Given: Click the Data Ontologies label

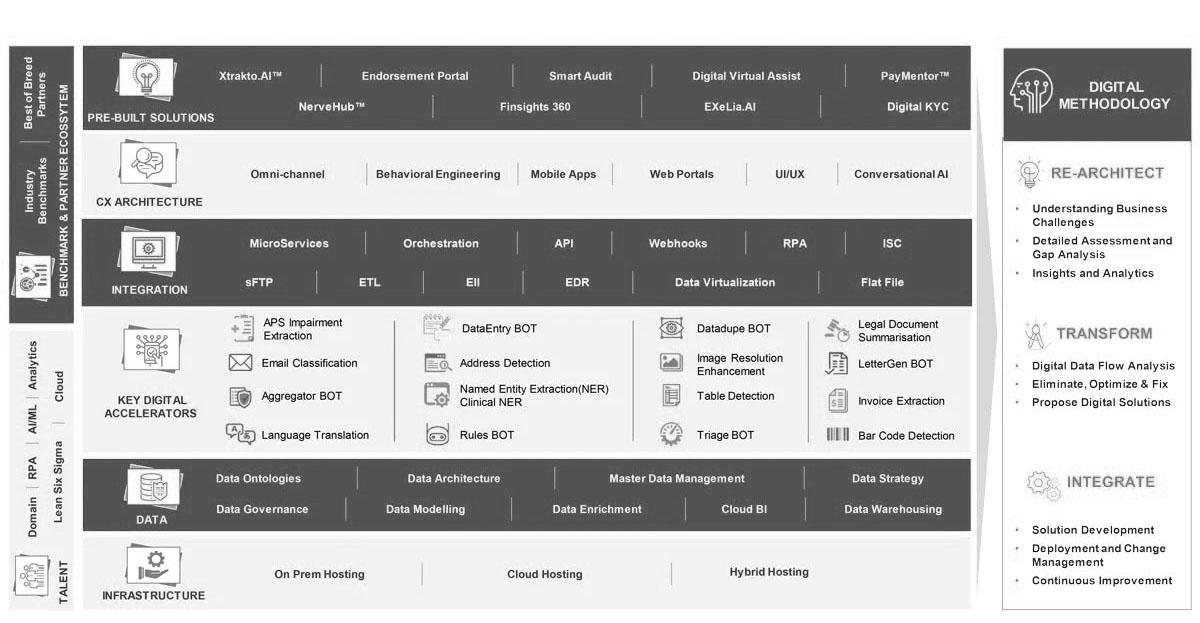Looking at the screenshot, I should point(258,479).
